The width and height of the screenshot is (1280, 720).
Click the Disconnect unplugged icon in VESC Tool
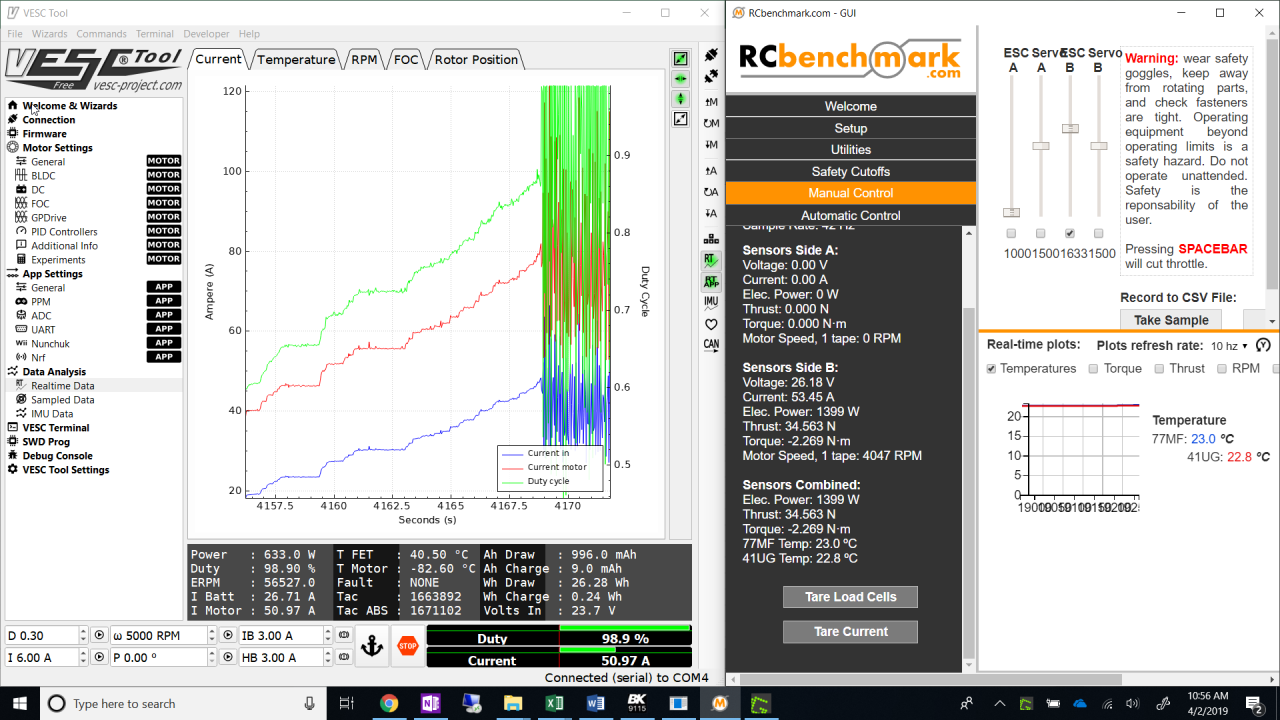pos(711,77)
